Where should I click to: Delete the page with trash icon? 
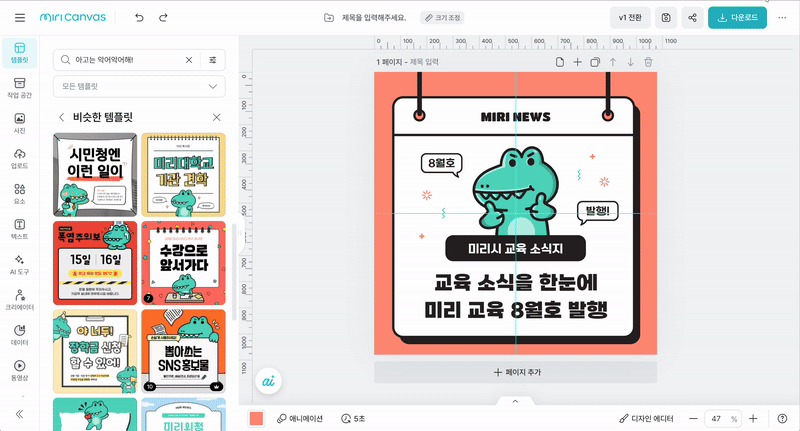tap(648, 62)
